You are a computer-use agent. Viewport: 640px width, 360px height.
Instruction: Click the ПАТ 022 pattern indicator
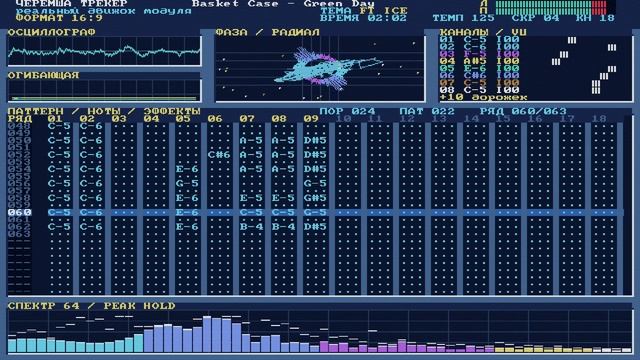coord(427,111)
